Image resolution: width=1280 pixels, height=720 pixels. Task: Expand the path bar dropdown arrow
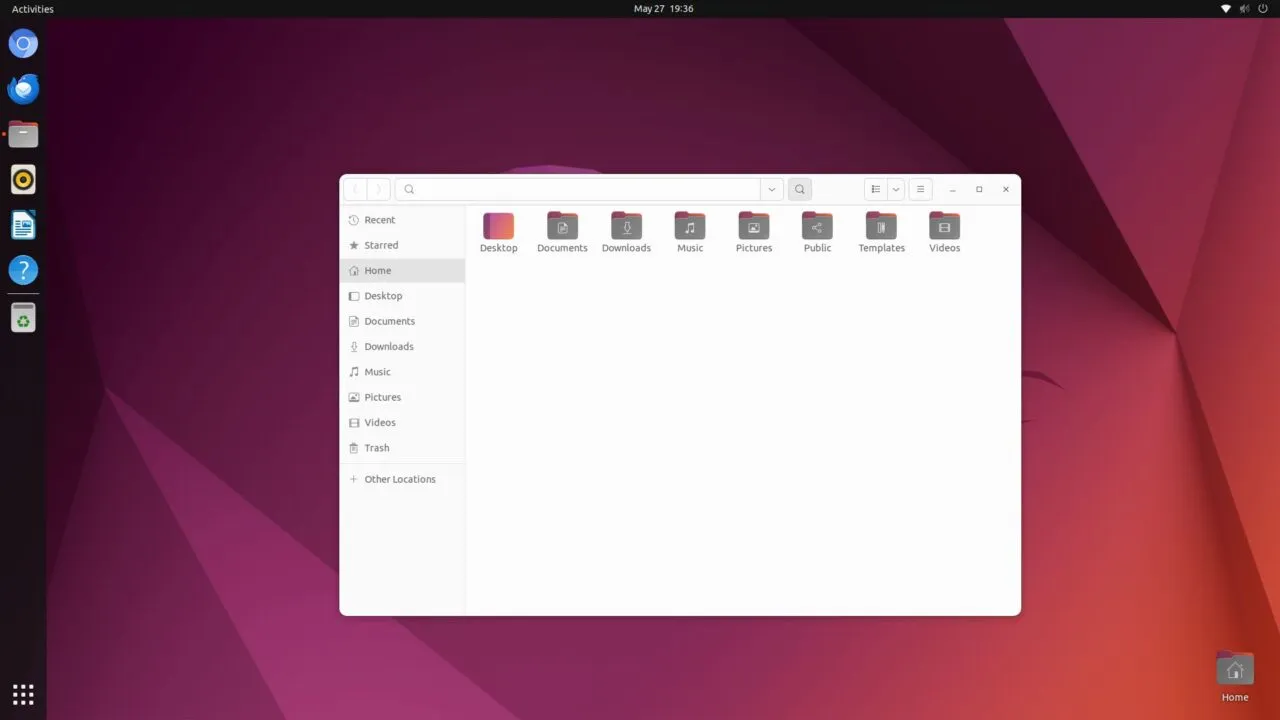point(771,189)
